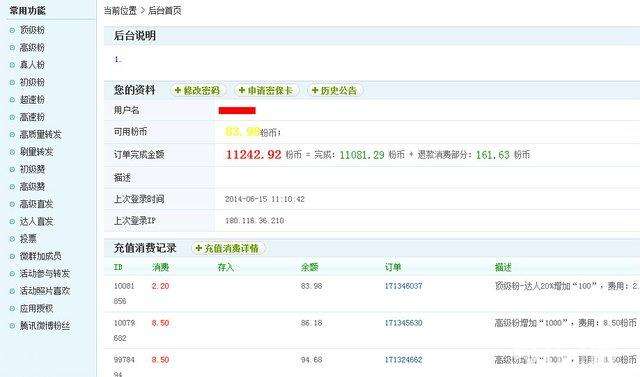This screenshot has height=377, width=640.
Task: Select 高质量转发 sidebar entry
Action: tap(40, 134)
